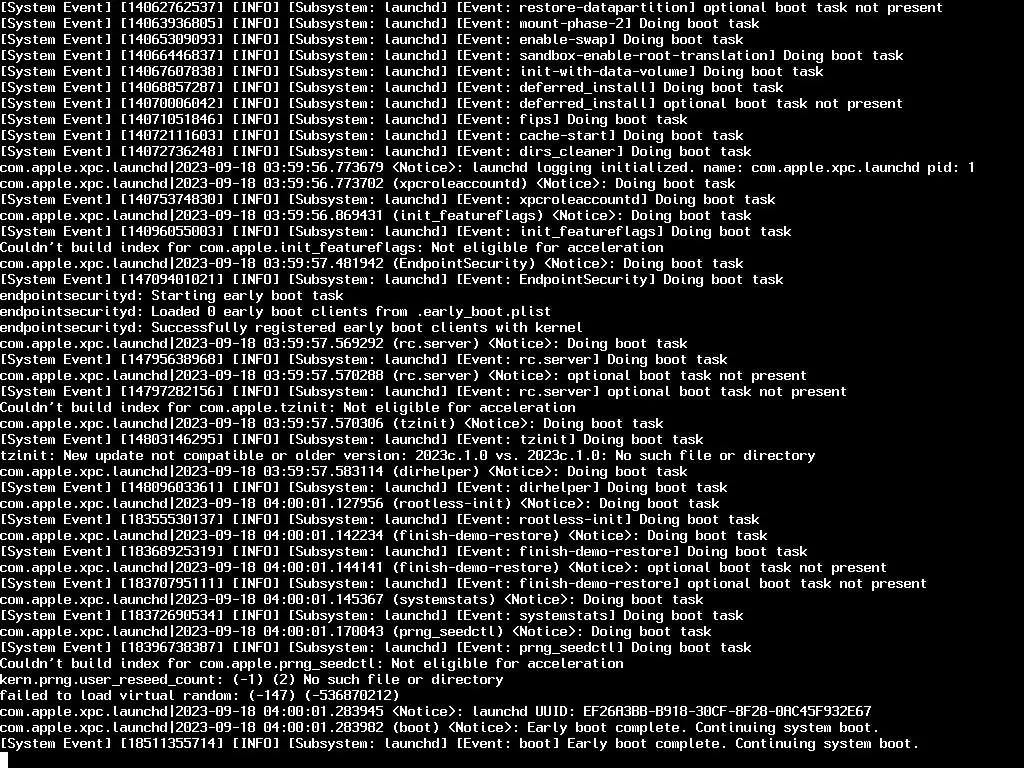Click the timestamp 14795638968 on rc.server line
This screenshot has width=1024, height=768.
172,359
